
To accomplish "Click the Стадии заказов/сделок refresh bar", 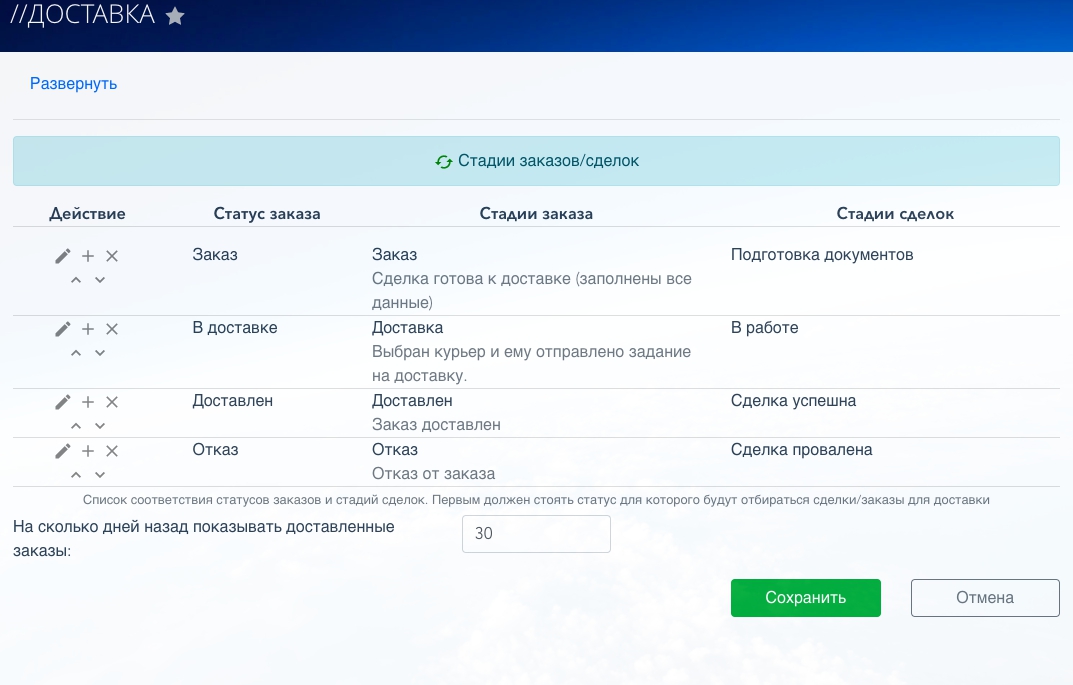I will tap(536, 161).
